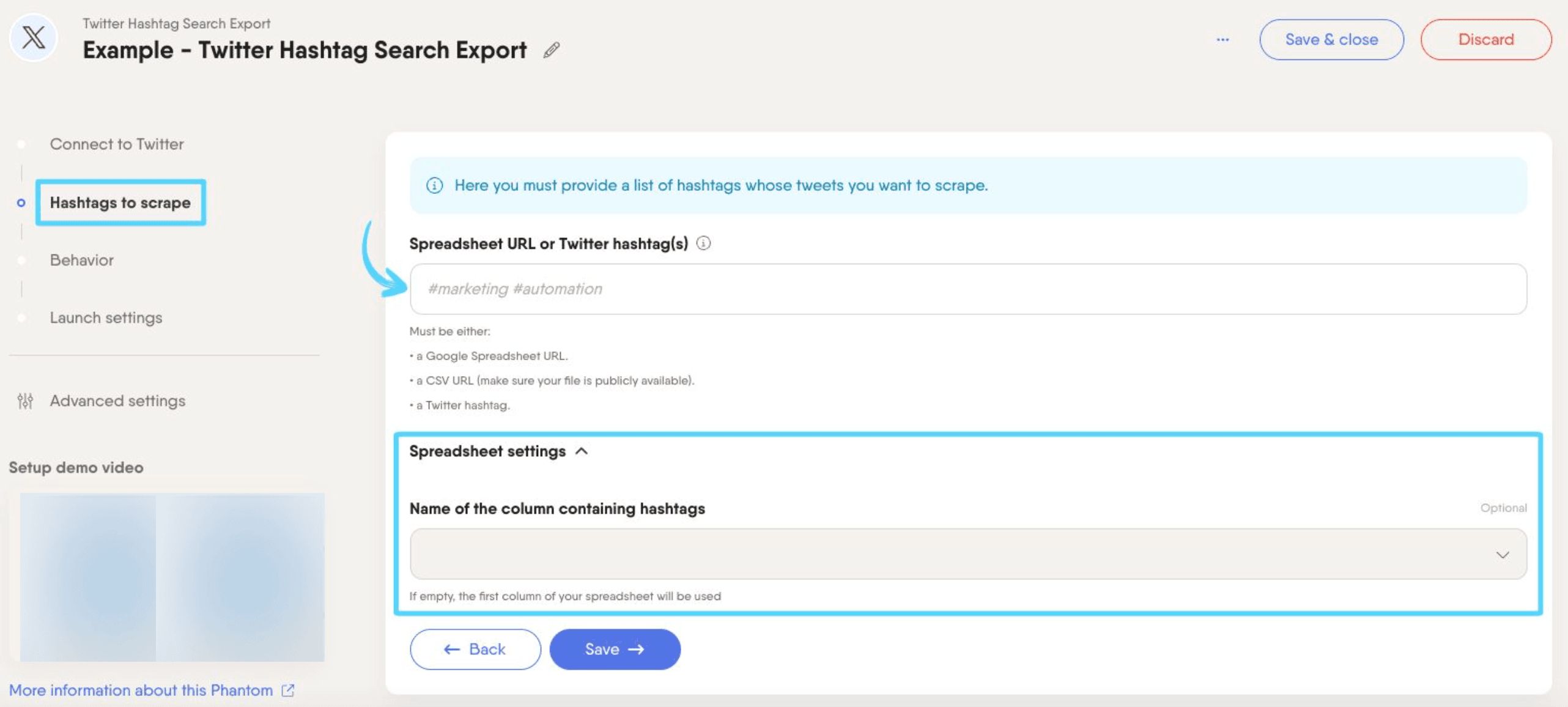Select the Hashtags to scrape step
The image size is (1568, 707).
[120, 202]
